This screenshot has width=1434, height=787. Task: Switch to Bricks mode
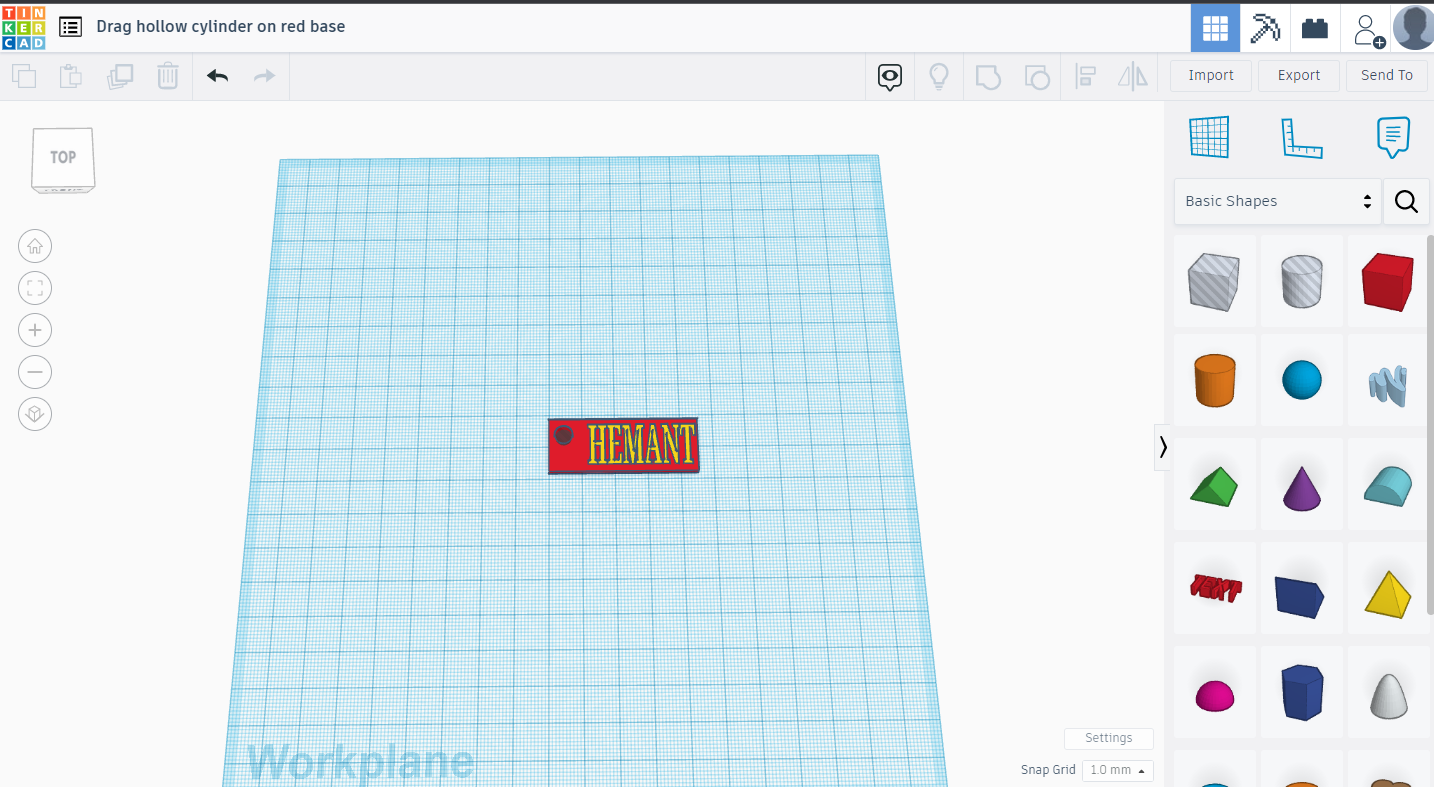pos(1315,28)
